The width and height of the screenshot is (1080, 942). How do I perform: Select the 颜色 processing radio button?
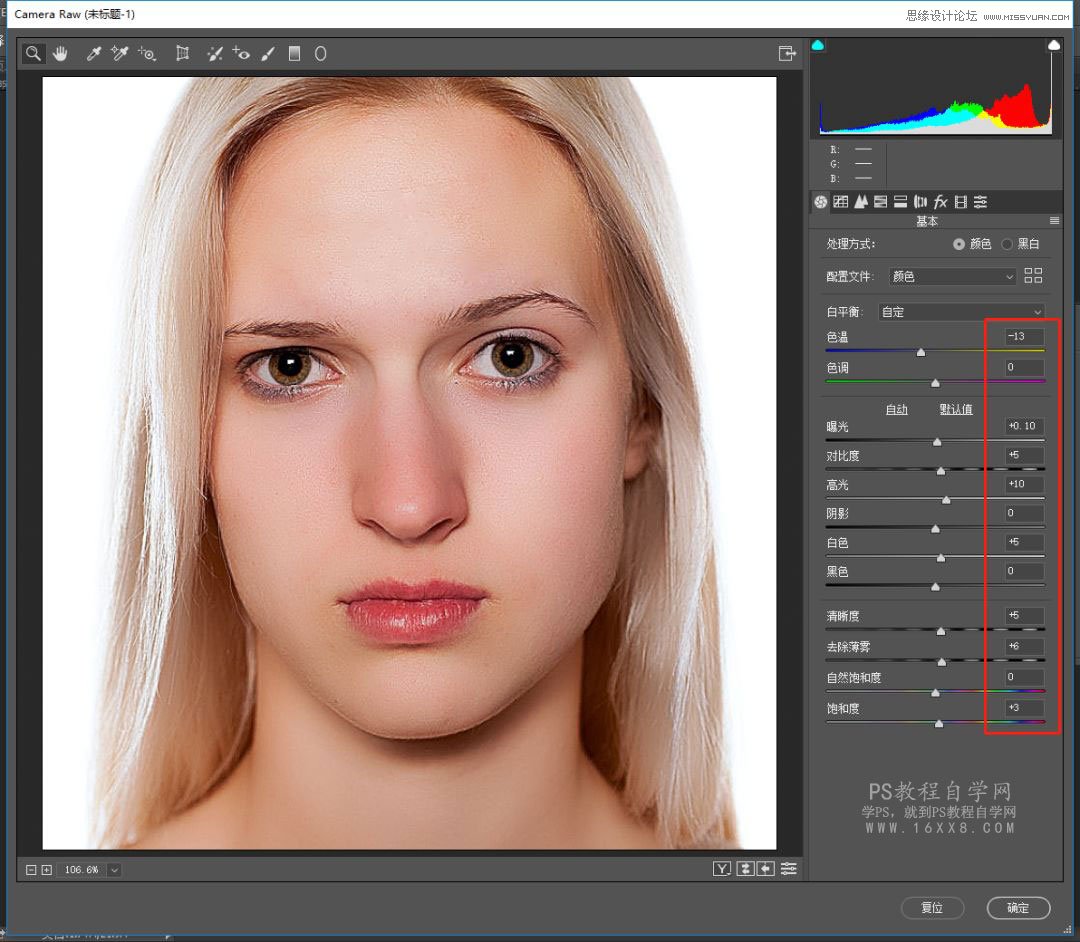(959, 244)
